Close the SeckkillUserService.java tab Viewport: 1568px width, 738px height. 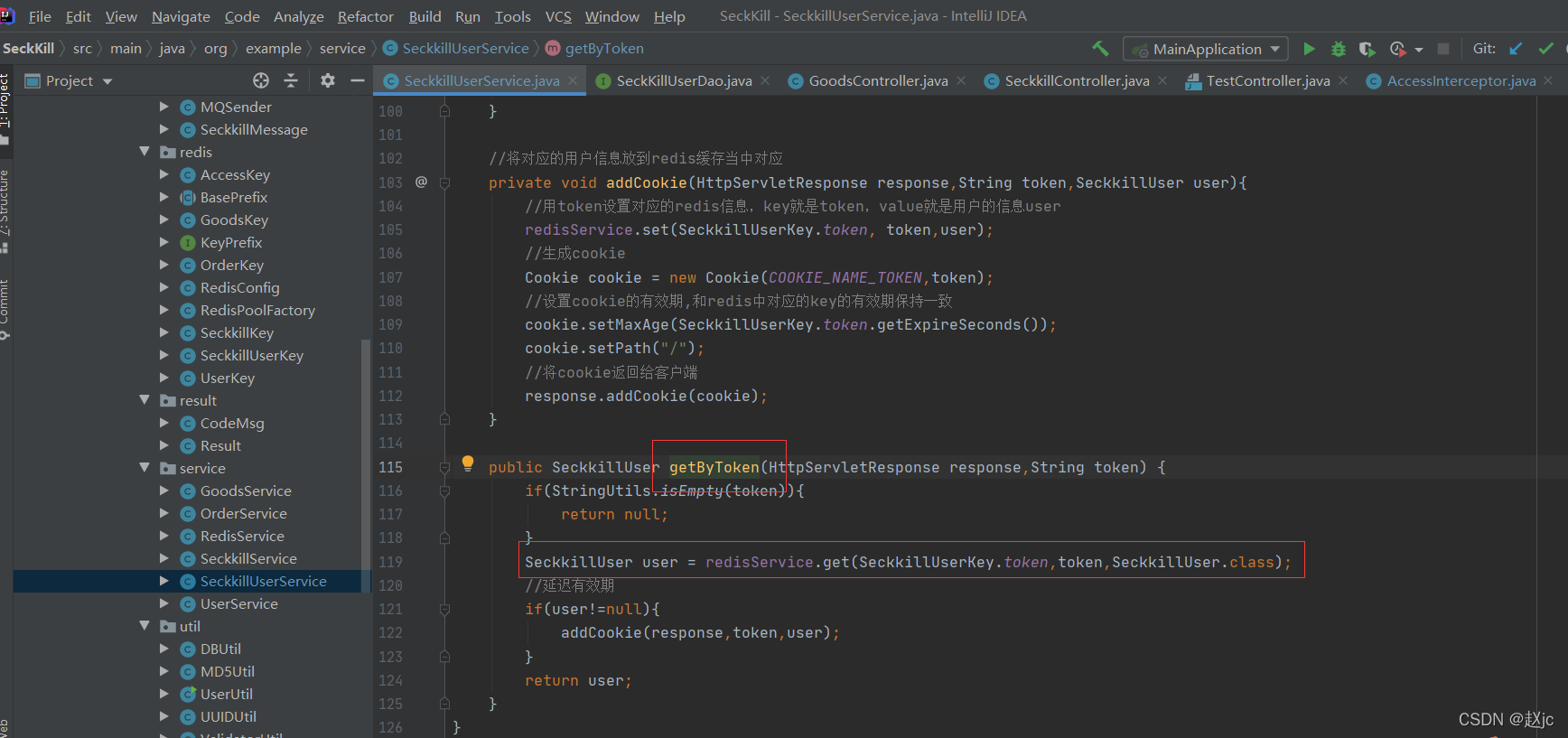point(573,80)
